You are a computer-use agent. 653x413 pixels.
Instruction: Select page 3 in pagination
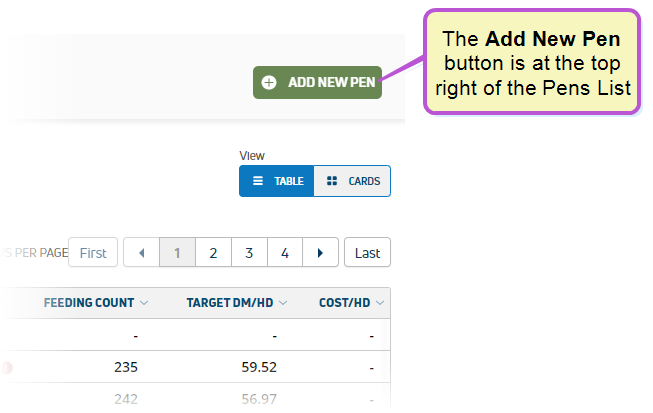[x=249, y=253]
